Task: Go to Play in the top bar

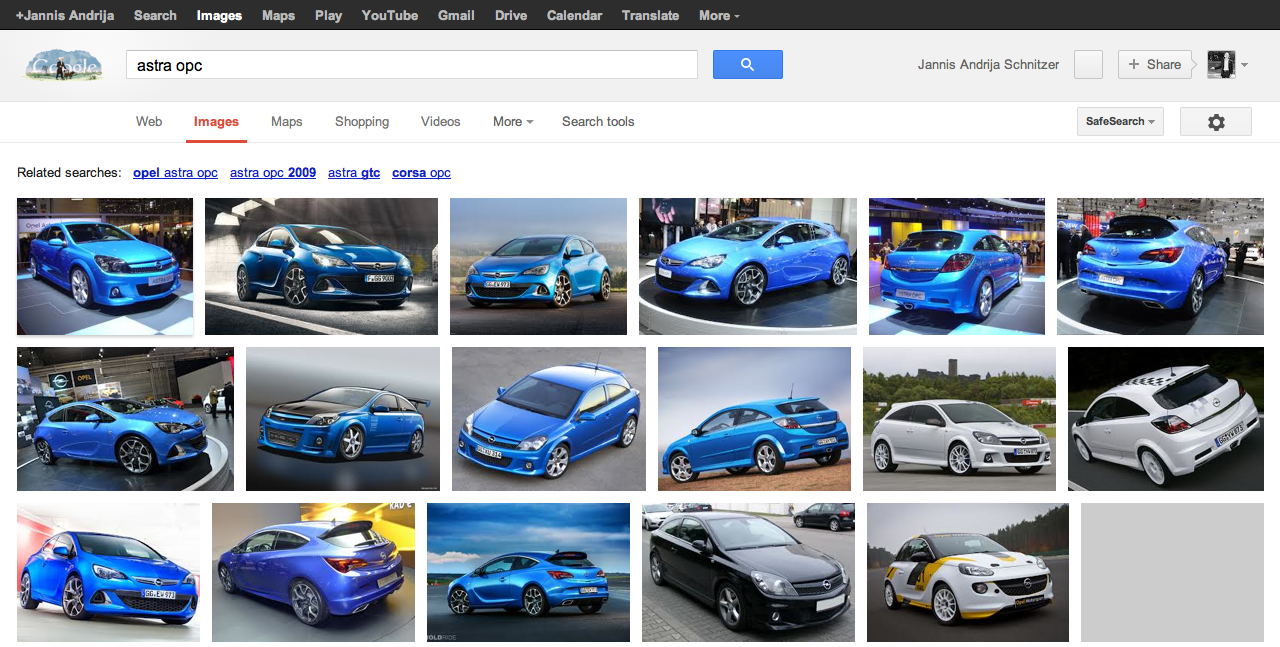Action: point(328,15)
